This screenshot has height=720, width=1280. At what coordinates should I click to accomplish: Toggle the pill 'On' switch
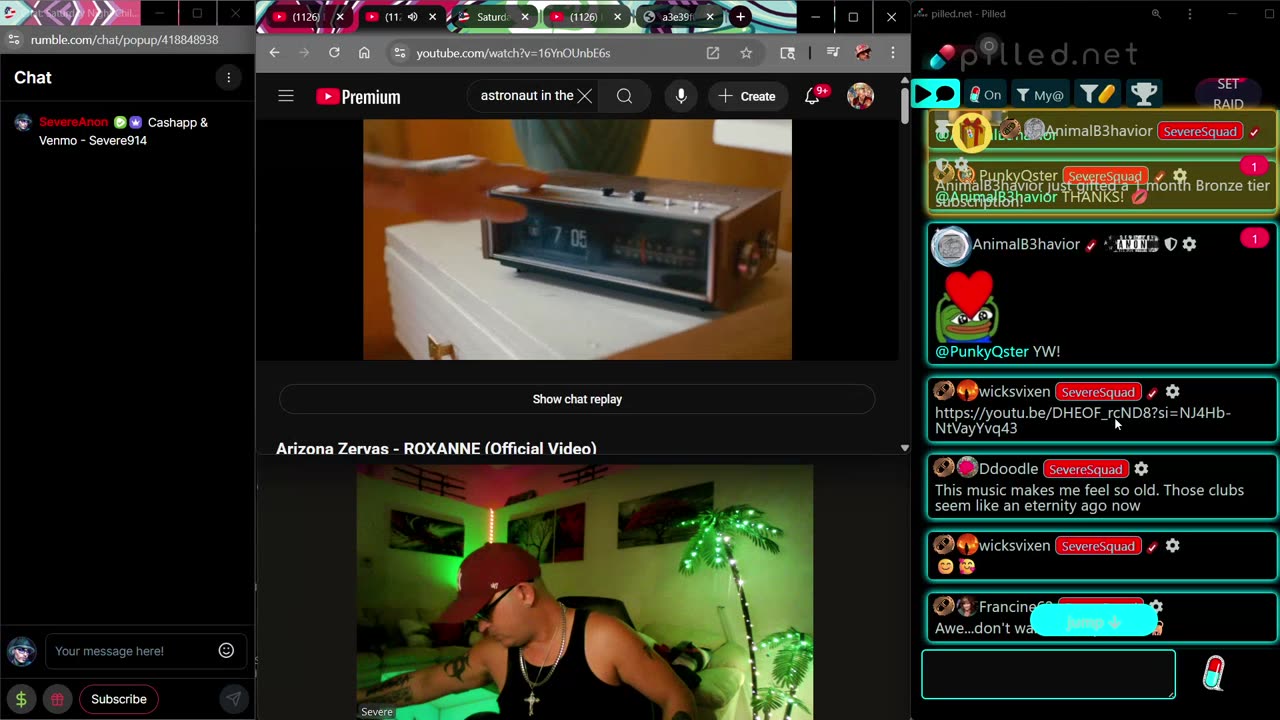click(x=985, y=95)
